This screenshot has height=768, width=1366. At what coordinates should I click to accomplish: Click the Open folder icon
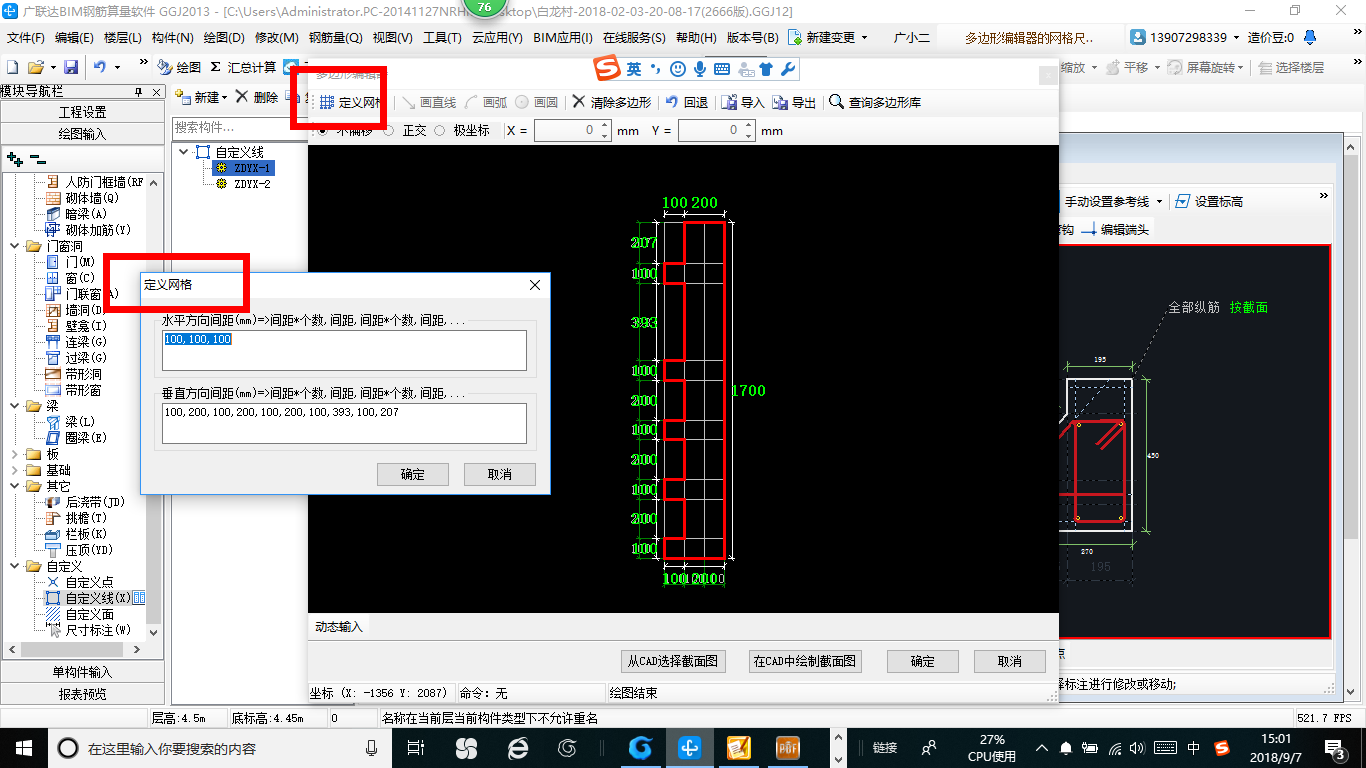pyautogui.click(x=36, y=67)
